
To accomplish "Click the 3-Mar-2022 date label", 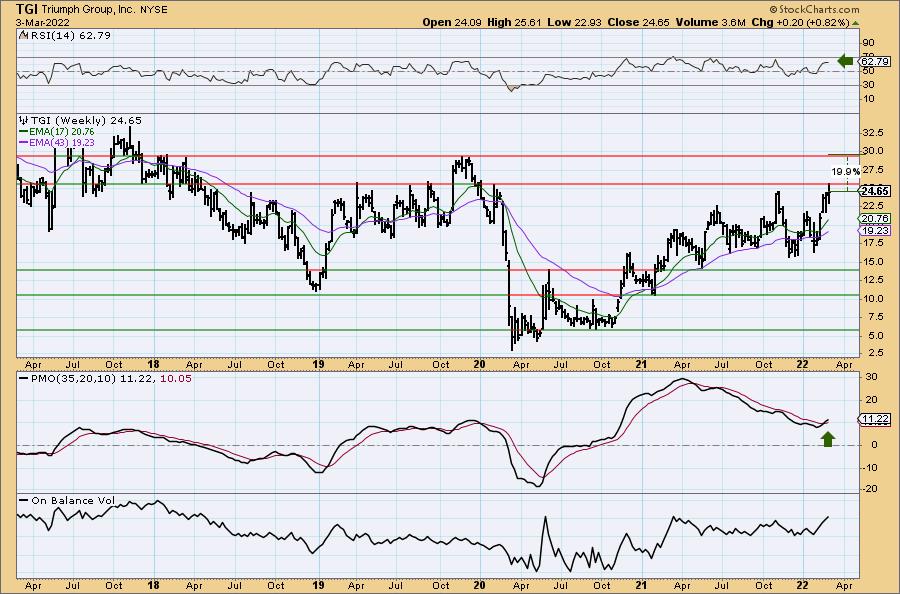I will pyautogui.click(x=42, y=22).
